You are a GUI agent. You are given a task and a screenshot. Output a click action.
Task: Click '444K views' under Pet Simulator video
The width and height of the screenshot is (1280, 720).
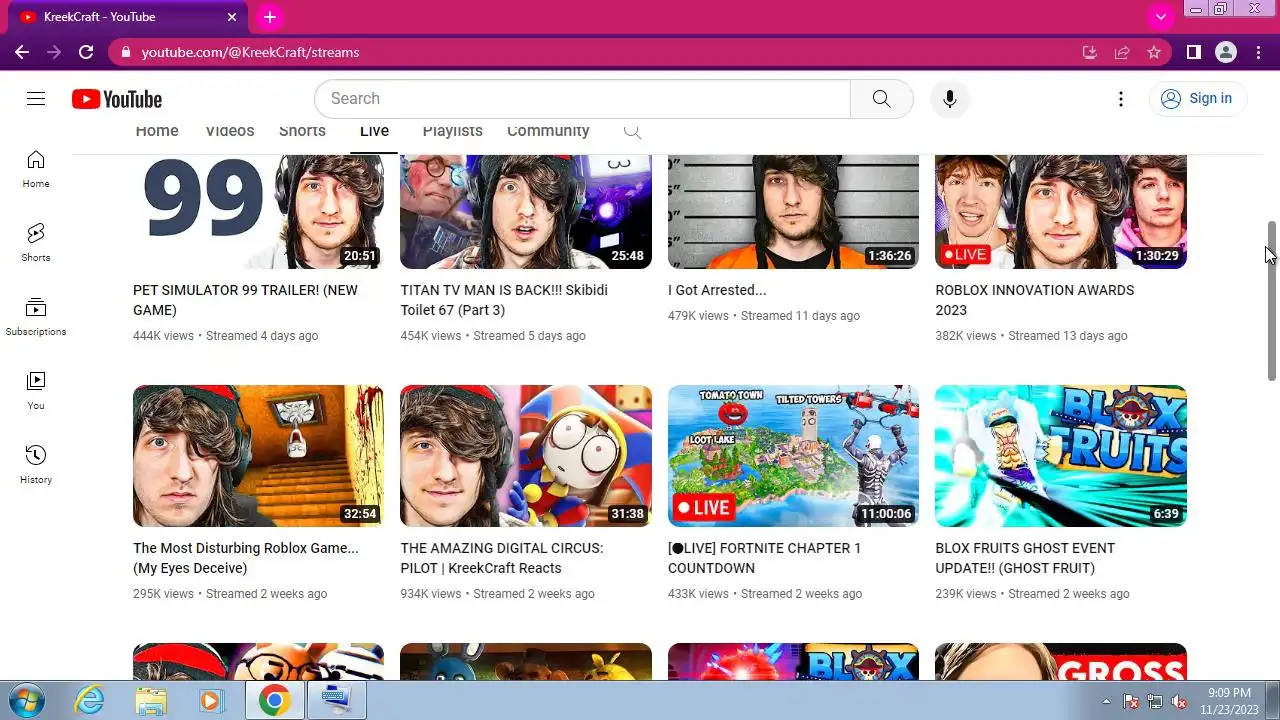(163, 336)
